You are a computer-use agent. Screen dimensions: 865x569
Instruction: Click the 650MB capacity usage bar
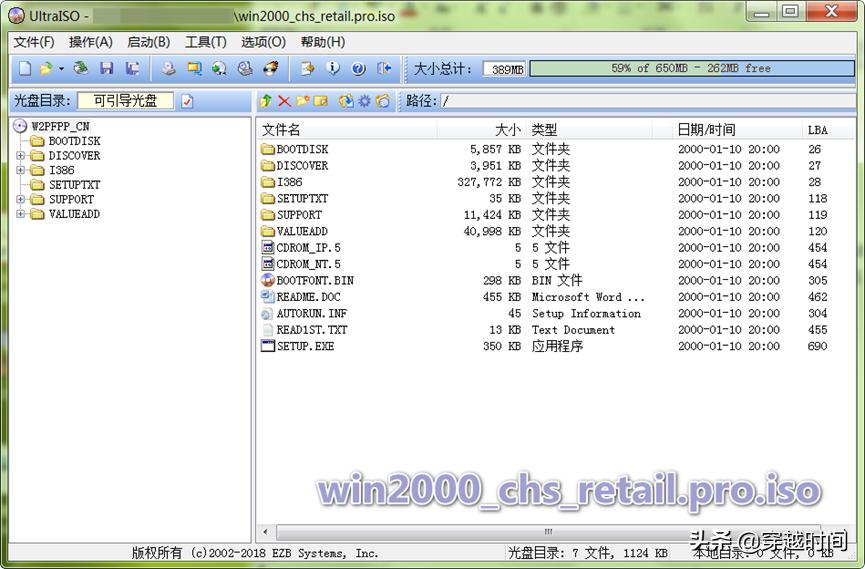[692, 68]
